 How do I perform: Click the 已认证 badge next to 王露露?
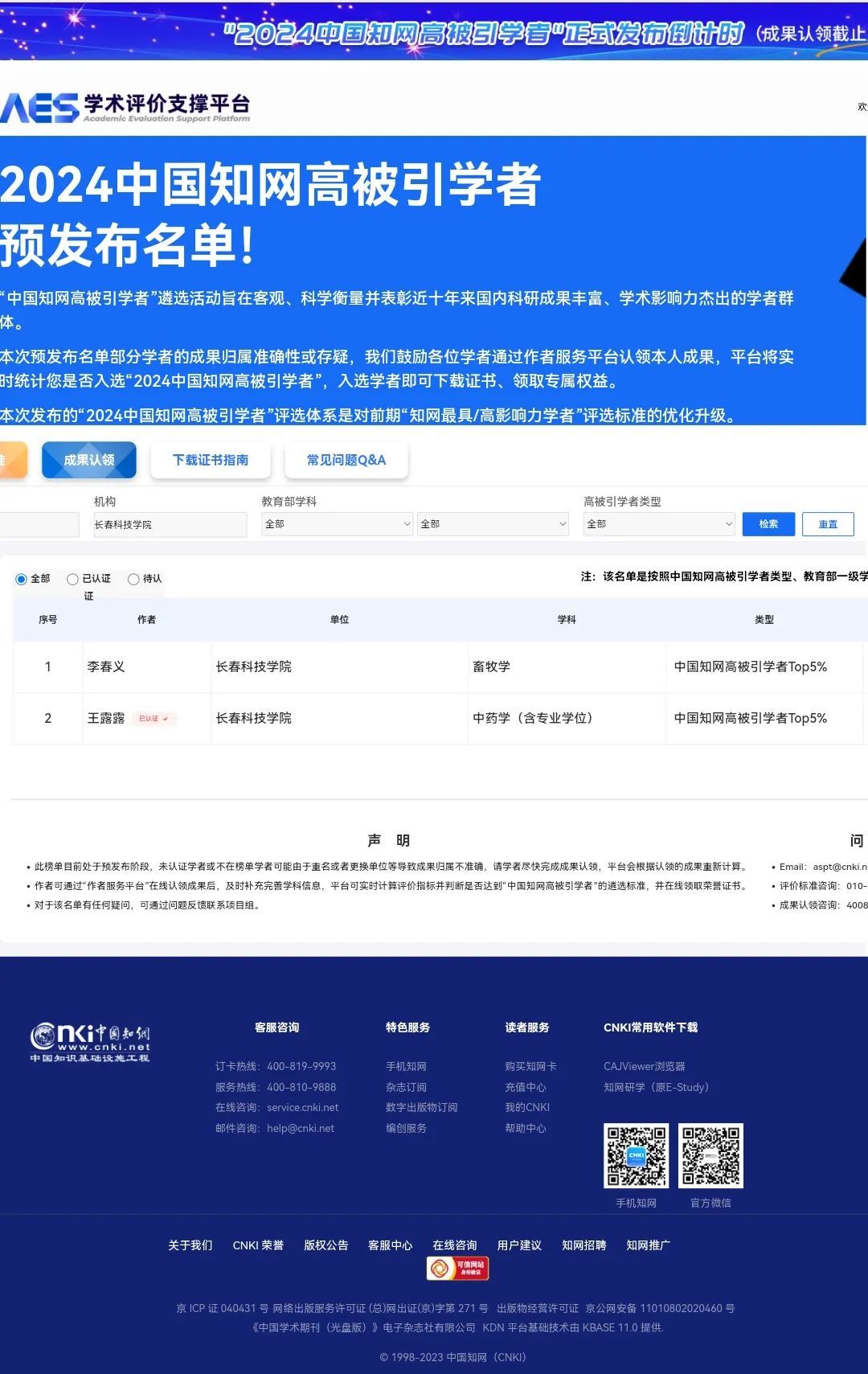[153, 719]
